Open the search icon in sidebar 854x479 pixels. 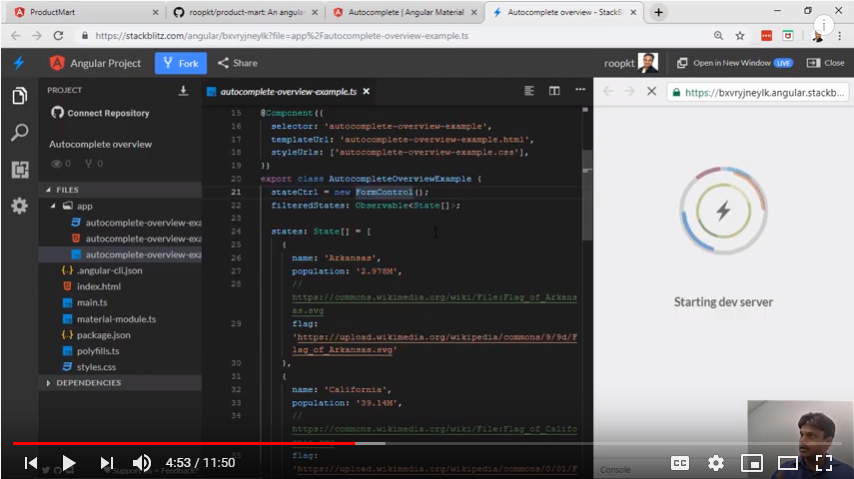19,133
